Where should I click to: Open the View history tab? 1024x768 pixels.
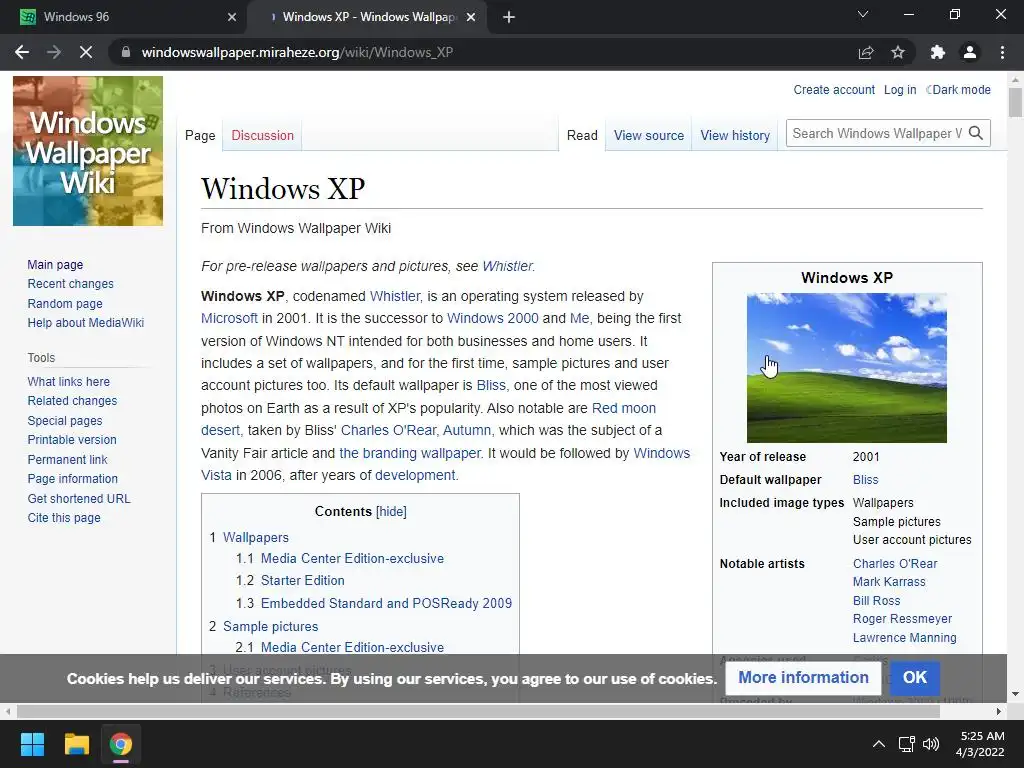(735, 135)
